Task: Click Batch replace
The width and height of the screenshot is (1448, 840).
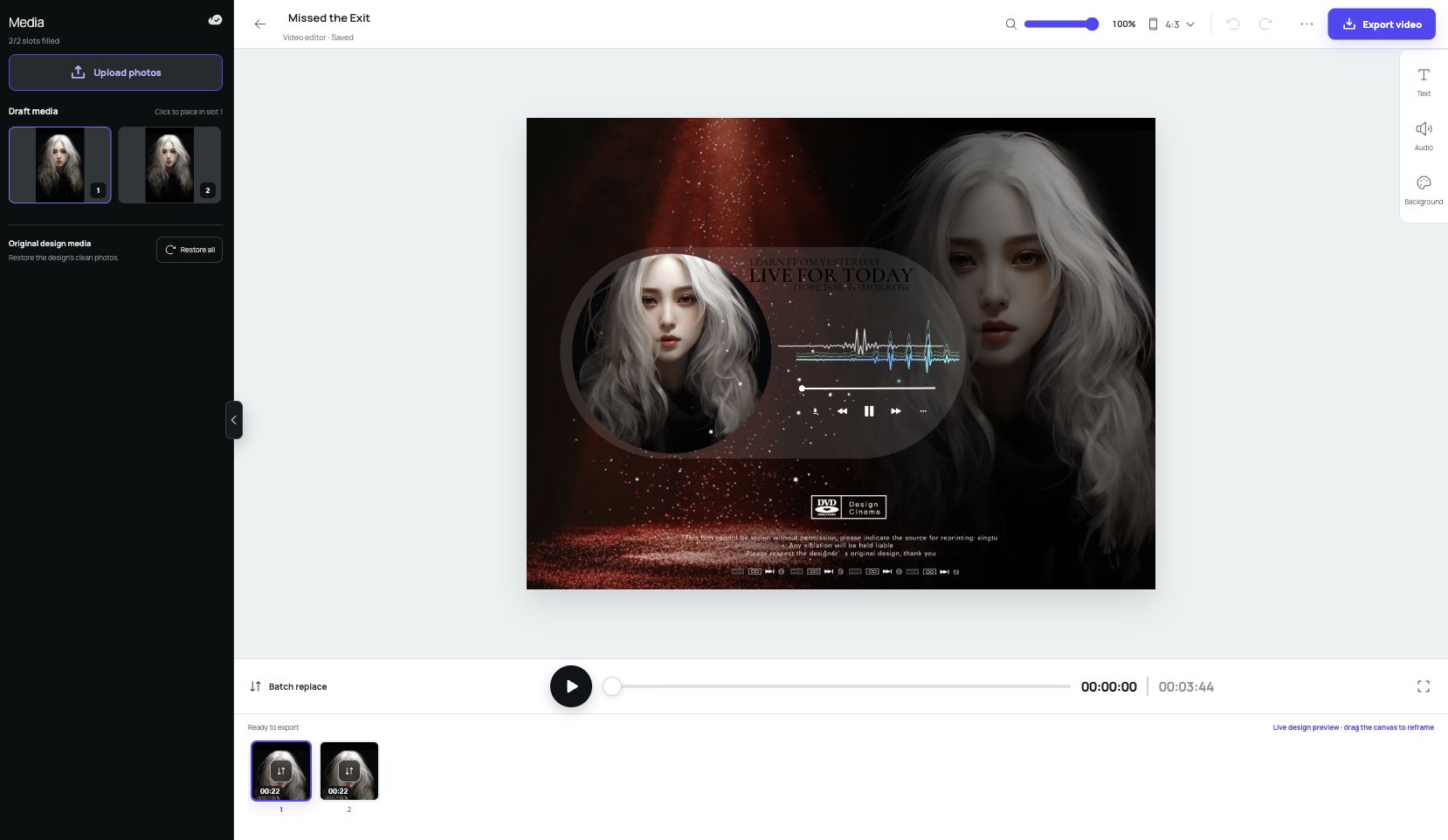Action: coord(288,686)
